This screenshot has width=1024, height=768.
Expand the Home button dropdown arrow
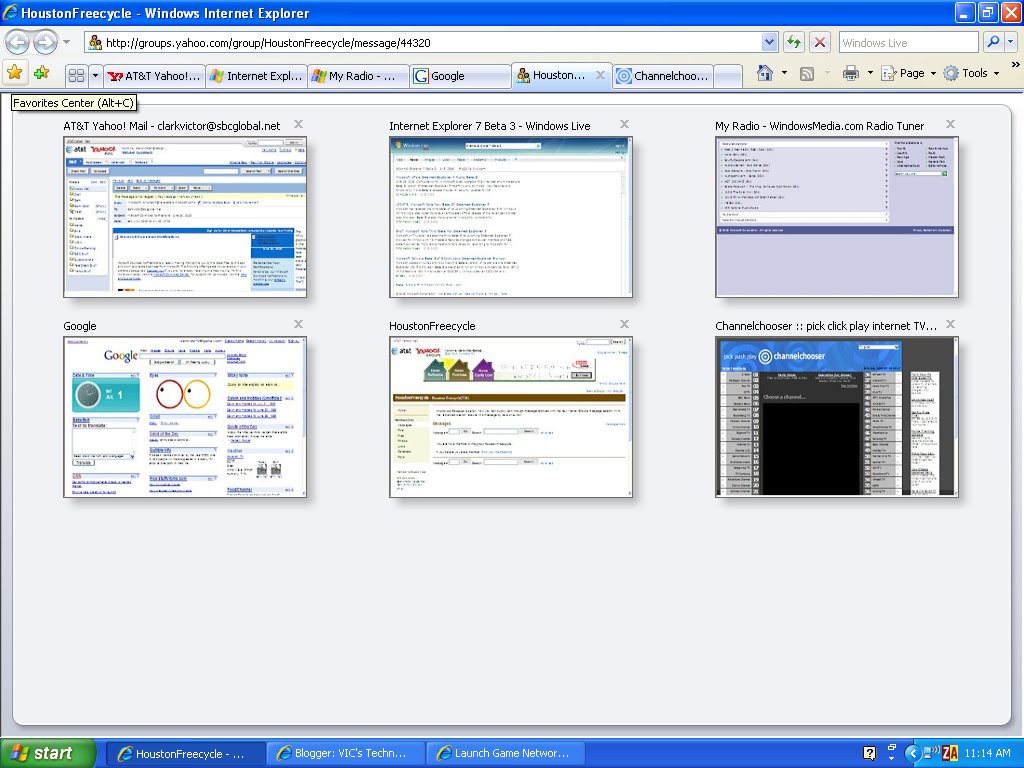tap(784, 73)
